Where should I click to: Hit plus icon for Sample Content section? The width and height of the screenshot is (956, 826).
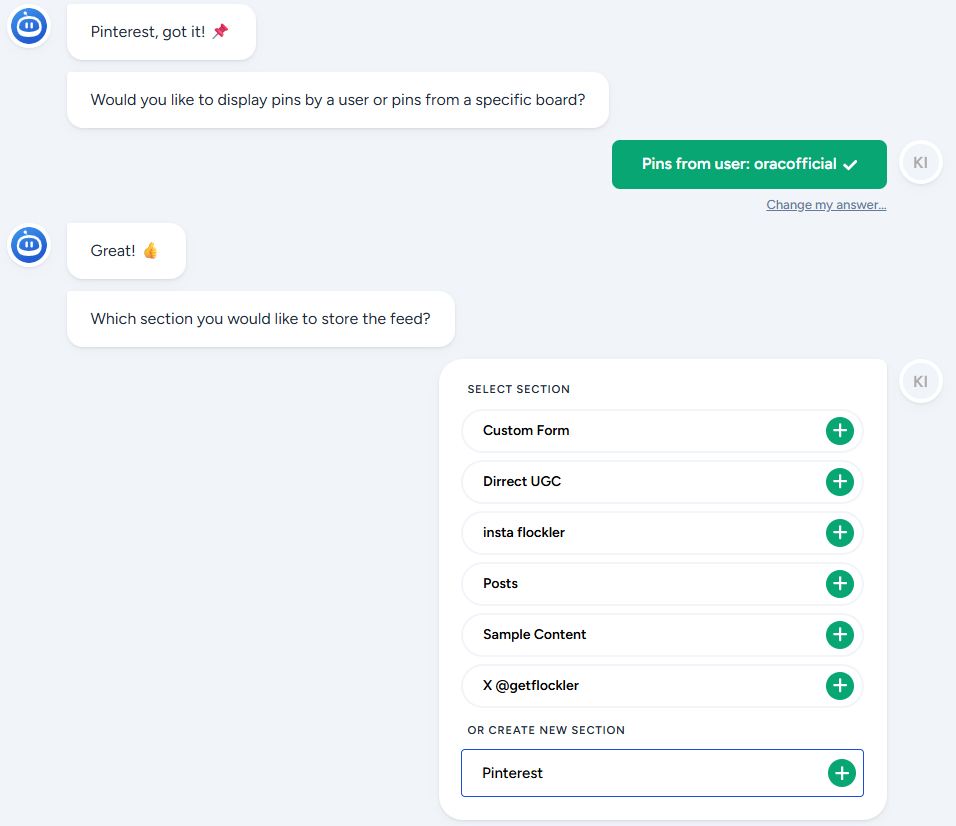click(x=839, y=635)
